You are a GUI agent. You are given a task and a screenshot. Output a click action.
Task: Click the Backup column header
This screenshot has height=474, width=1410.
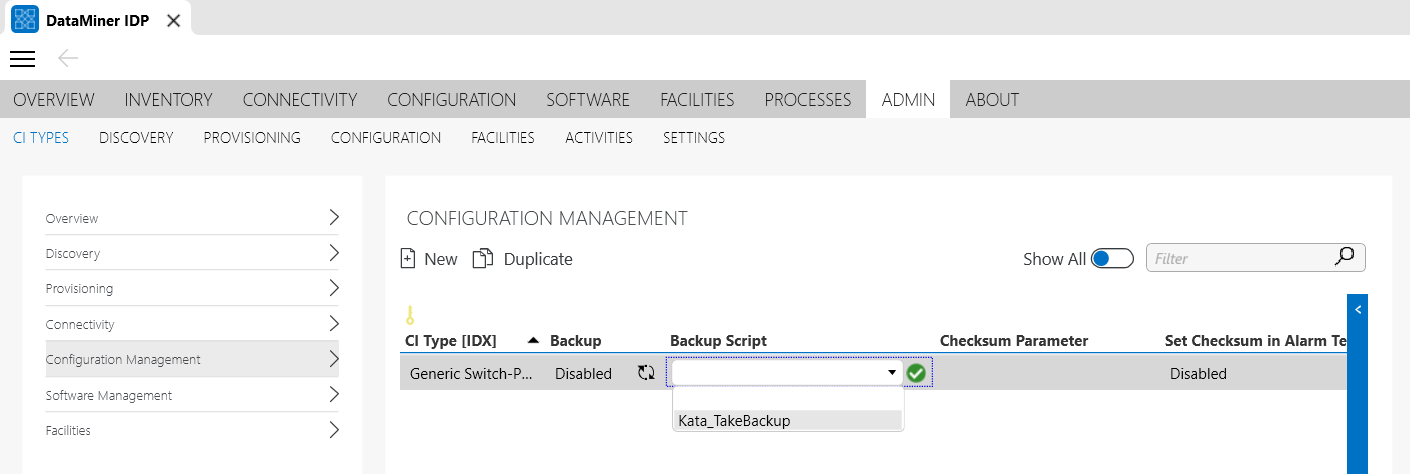[576, 340]
